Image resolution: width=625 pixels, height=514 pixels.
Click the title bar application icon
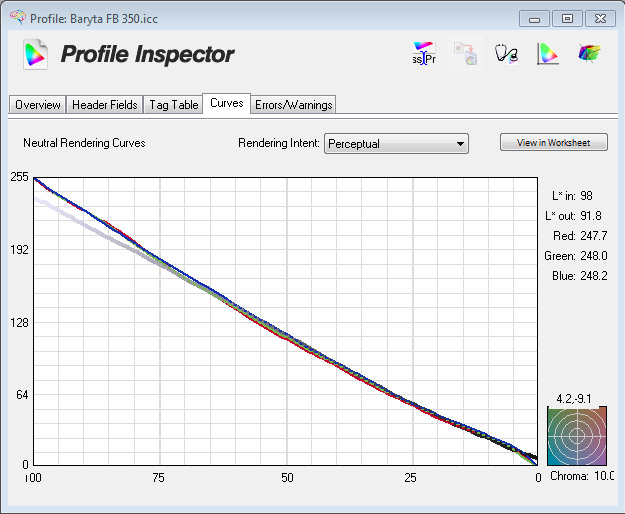[18, 18]
